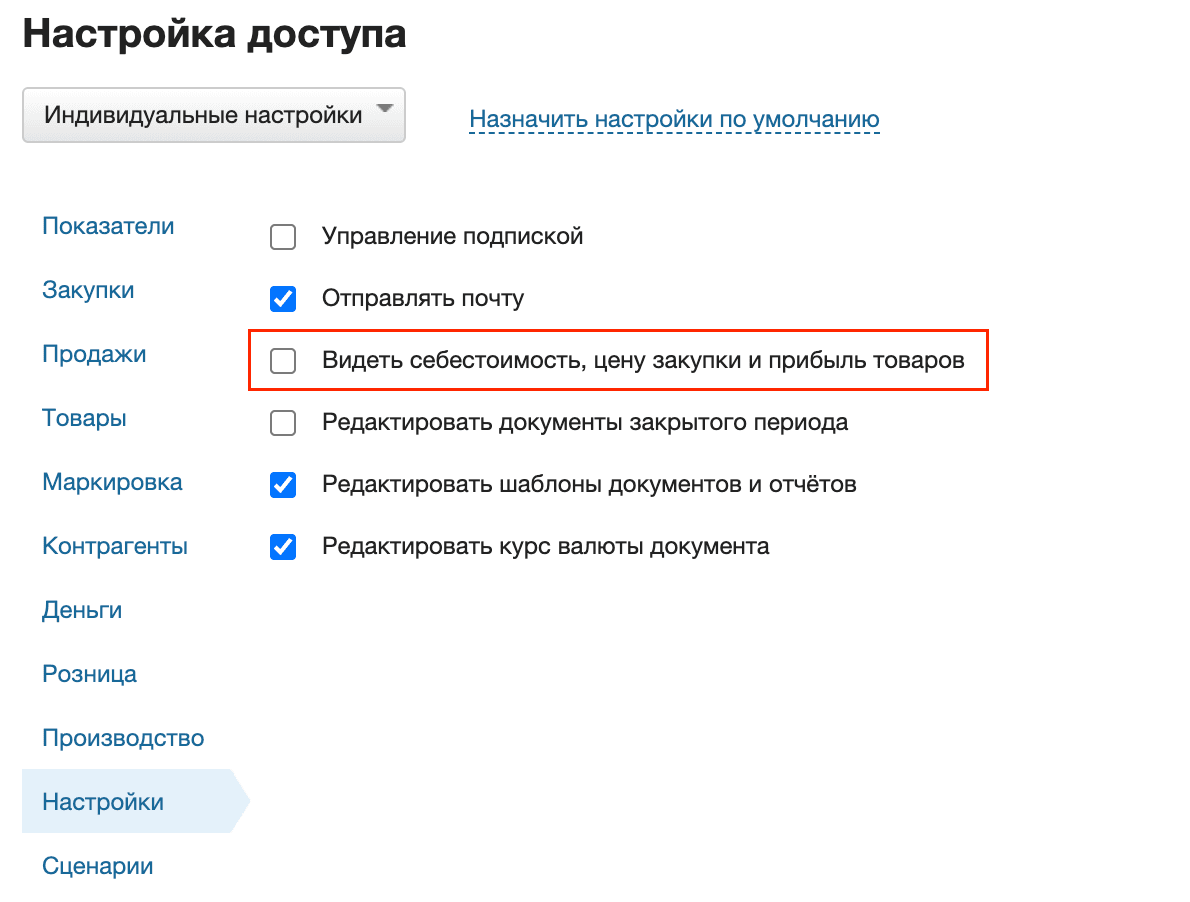Enable 'Видеть себестоимость, цену закупки и прибыль товаров'
The width and height of the screenshot is (1190, 902).
tap(283, 360)
